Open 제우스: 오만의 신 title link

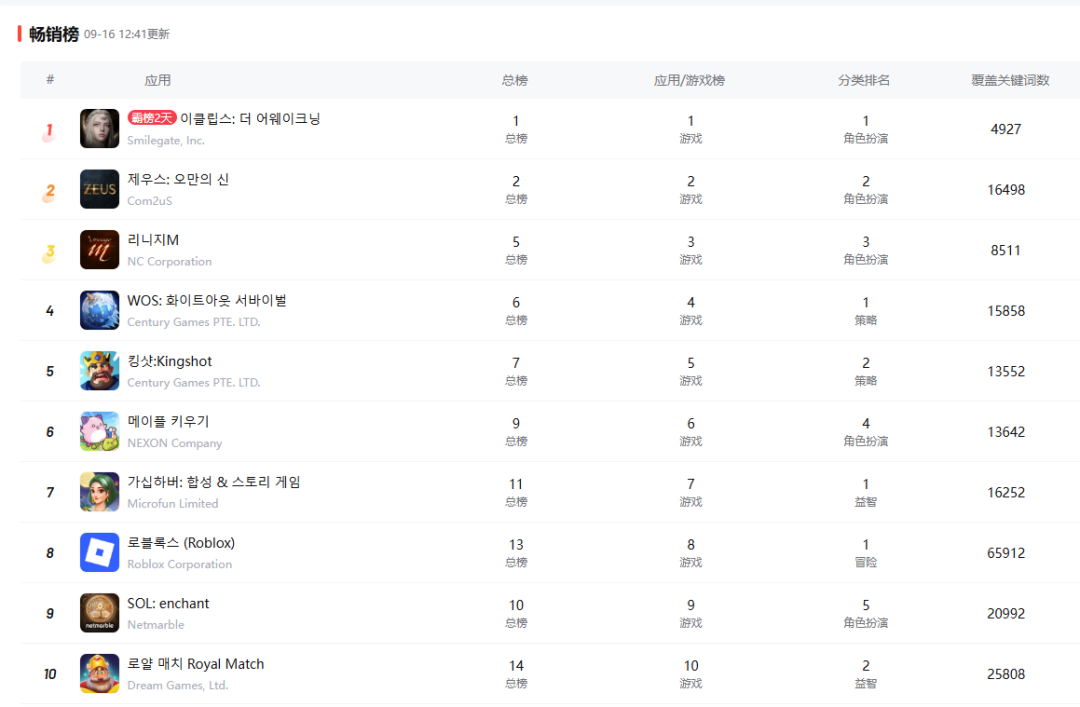(178, 179)
